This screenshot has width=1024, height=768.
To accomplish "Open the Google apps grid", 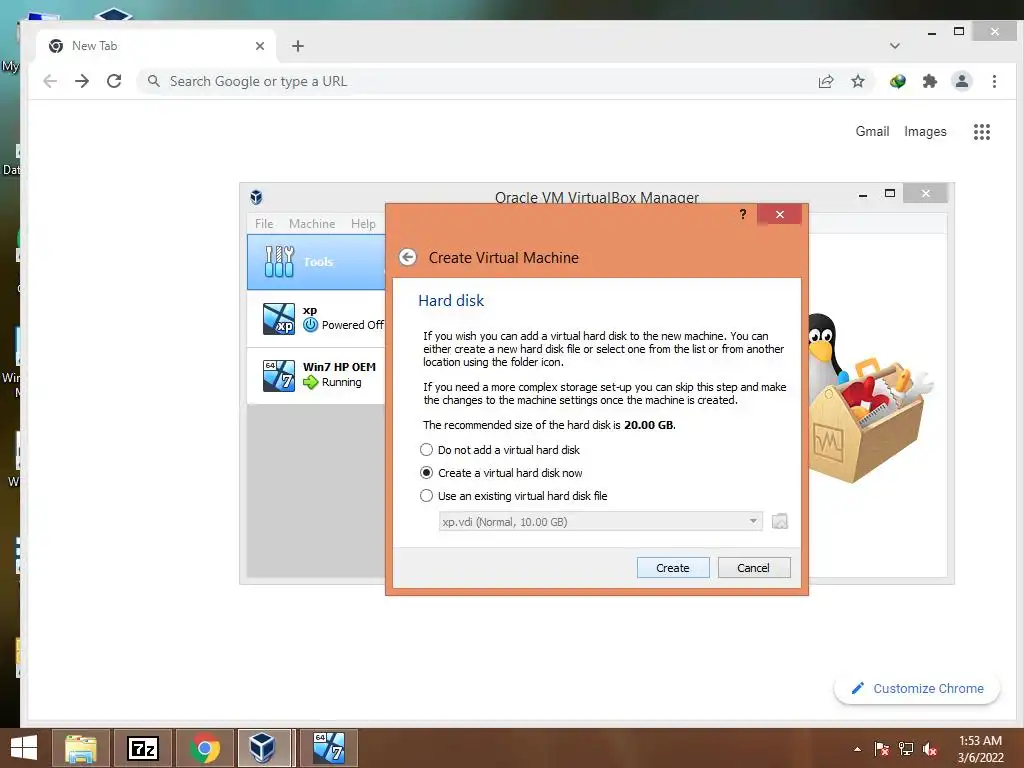I will pyautogui.click(x=982, y=132).
